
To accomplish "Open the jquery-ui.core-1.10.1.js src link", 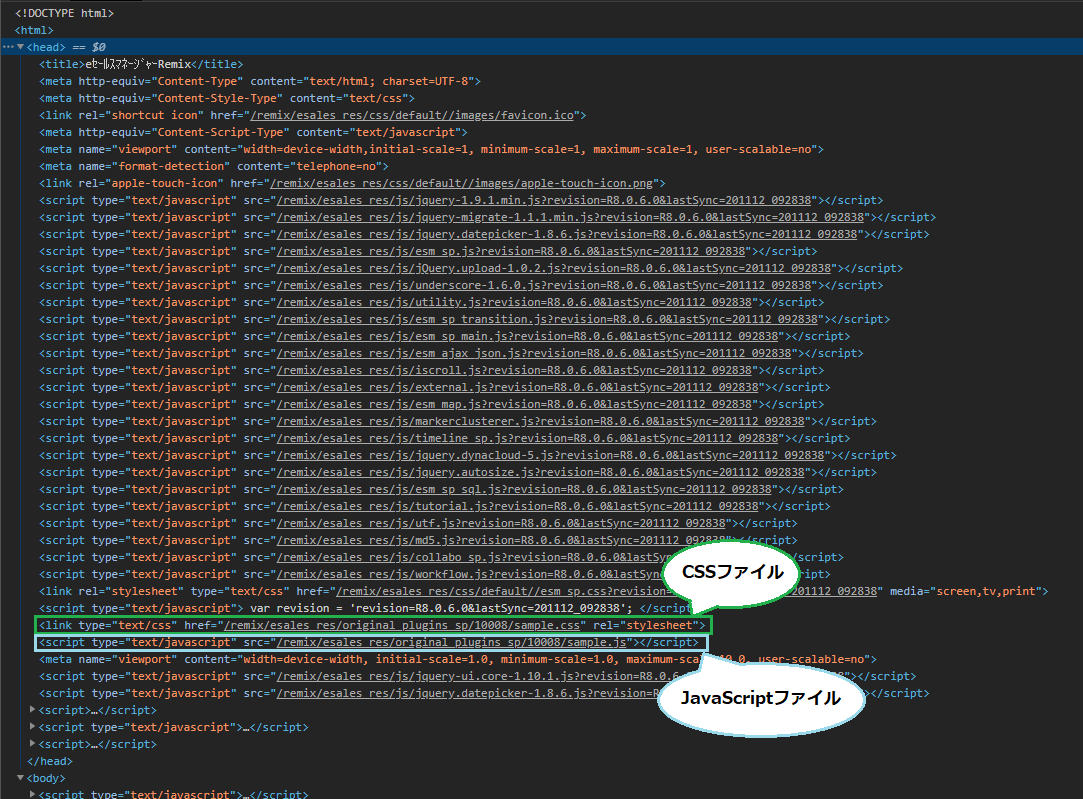I will point(478,676).
